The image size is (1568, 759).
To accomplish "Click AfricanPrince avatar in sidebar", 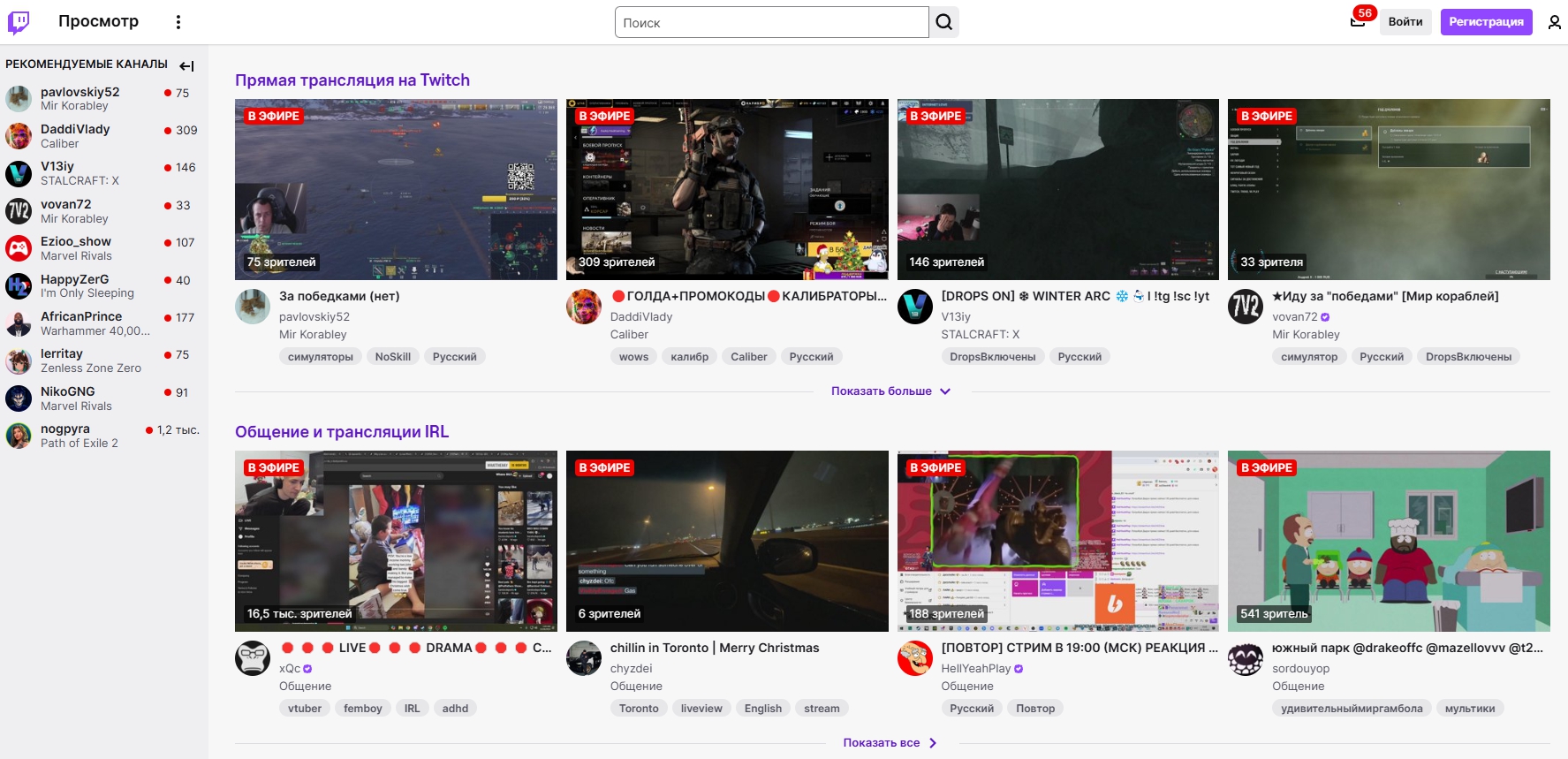I will 19,323.
